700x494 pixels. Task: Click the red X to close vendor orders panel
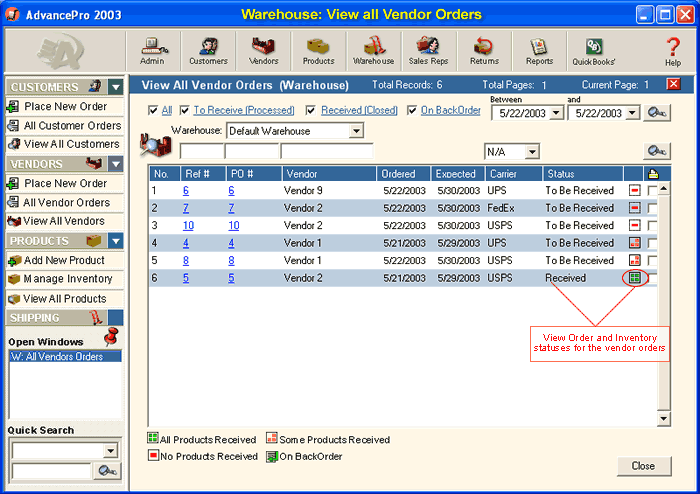pyautogui.click(x=673, y=84)
